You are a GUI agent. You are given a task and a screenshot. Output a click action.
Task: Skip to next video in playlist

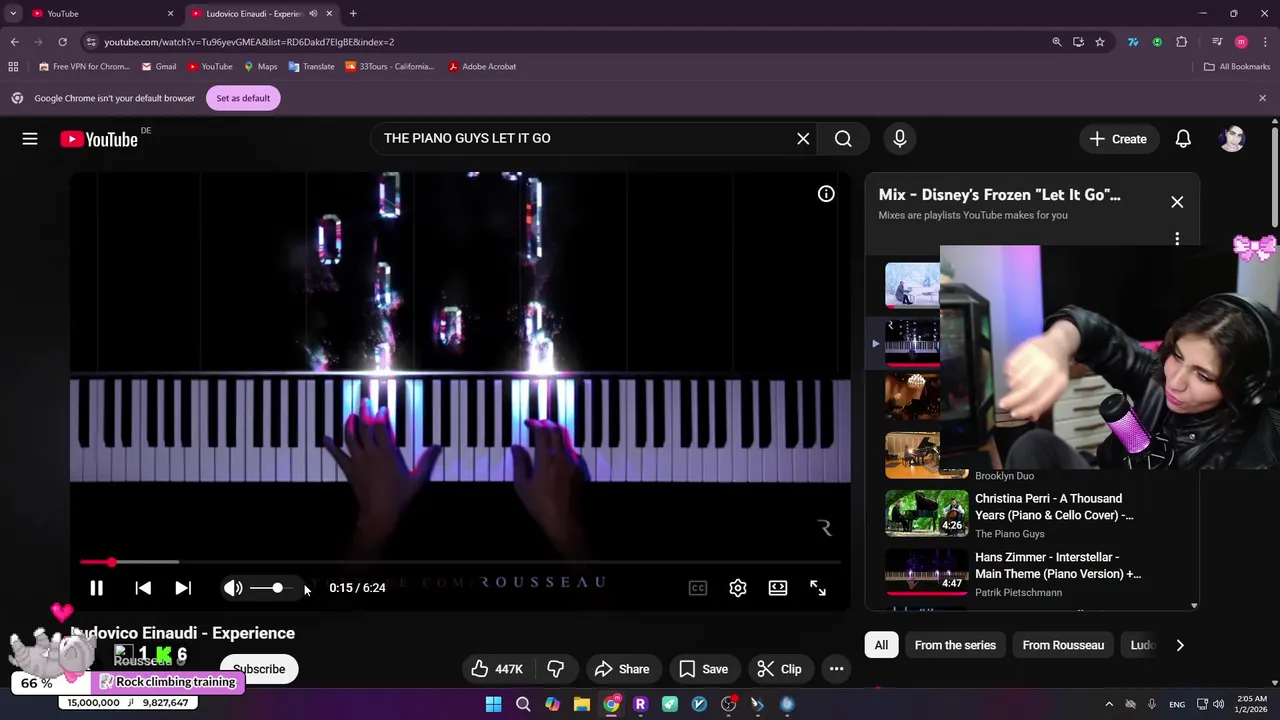coord(183,588)
